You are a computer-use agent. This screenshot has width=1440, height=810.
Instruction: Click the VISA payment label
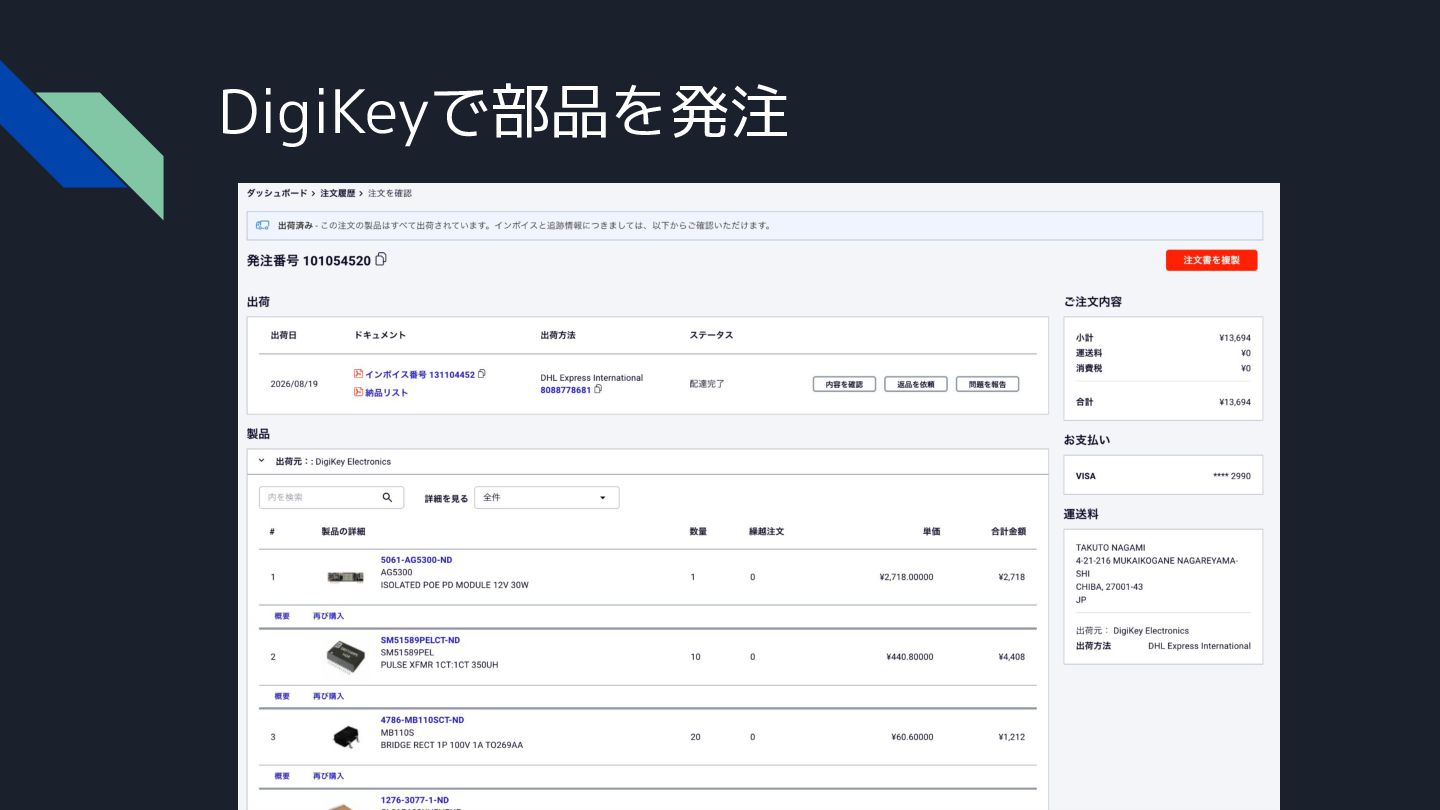pyautogui.click(x=1086, y=476)
